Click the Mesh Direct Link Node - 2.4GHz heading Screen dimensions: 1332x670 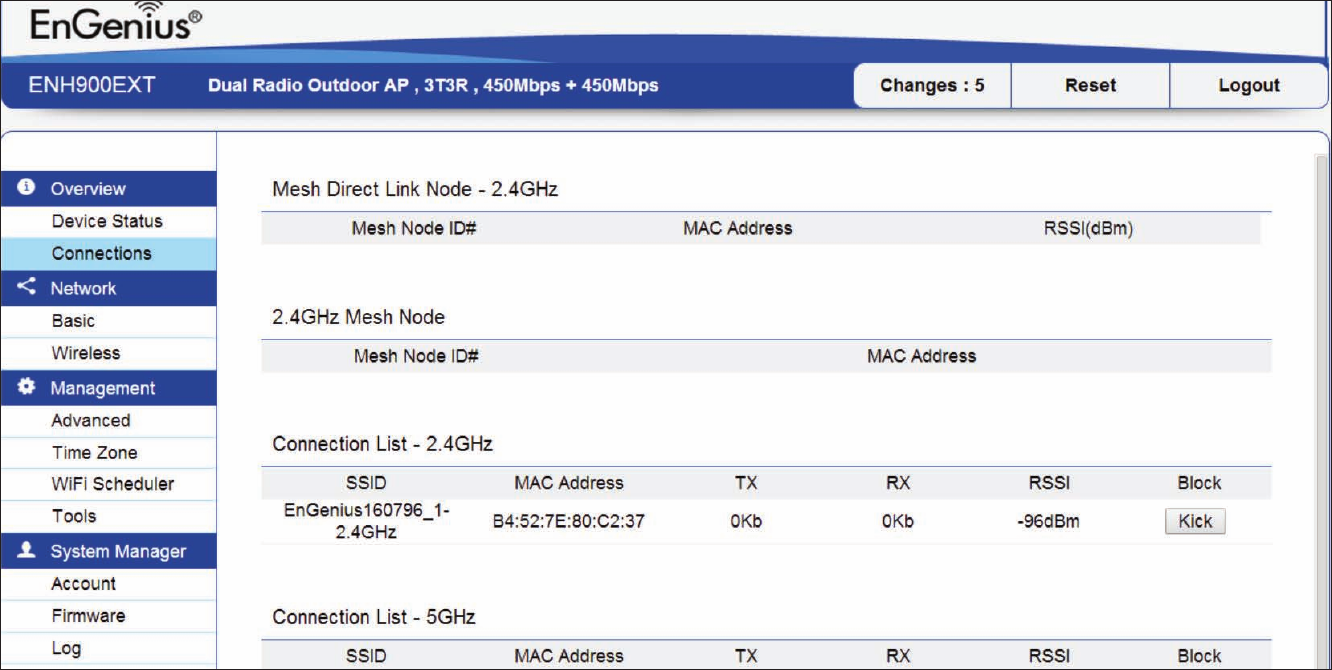(x=415, y=188)
